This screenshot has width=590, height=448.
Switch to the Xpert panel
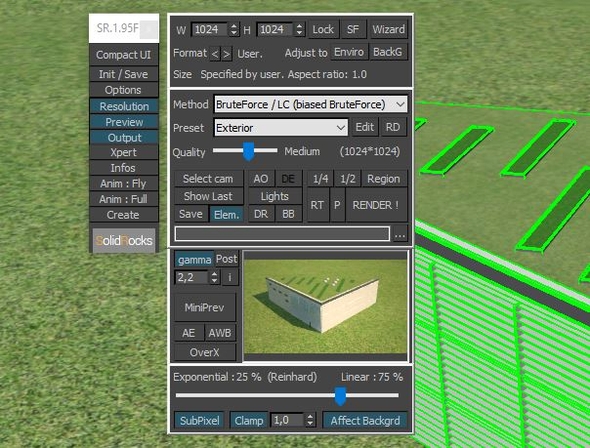click(x=124, y=152)
